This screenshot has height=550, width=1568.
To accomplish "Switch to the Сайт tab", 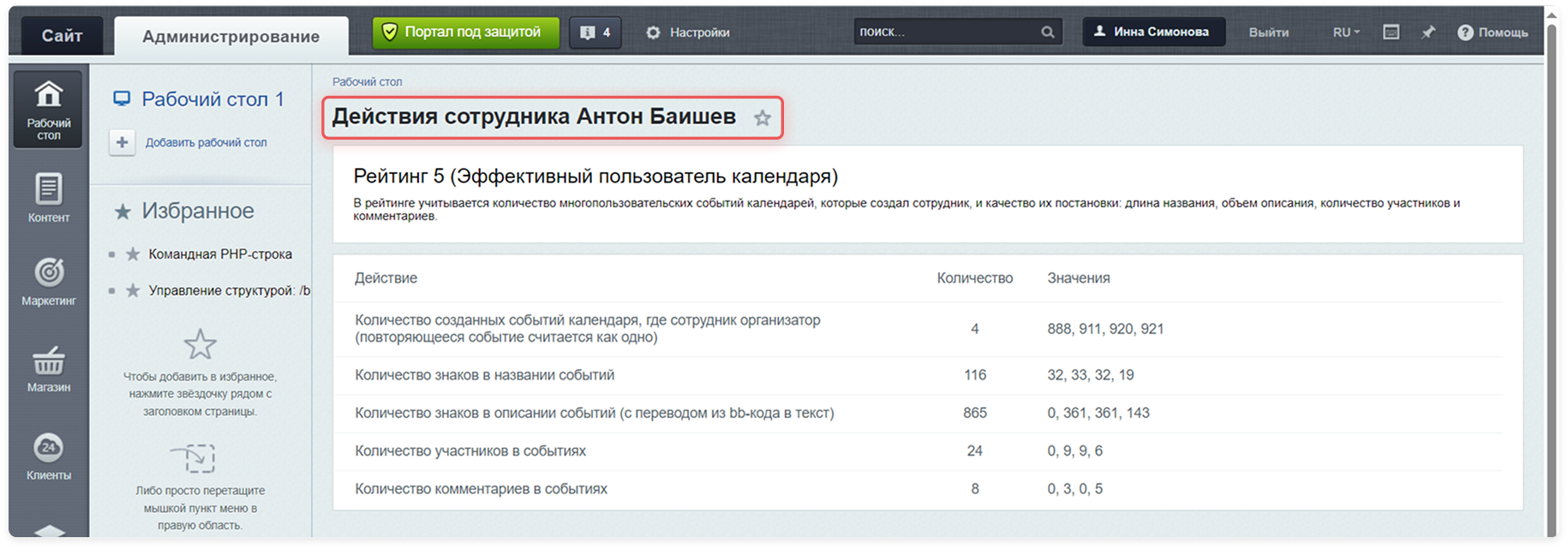I will click(62, 36).
